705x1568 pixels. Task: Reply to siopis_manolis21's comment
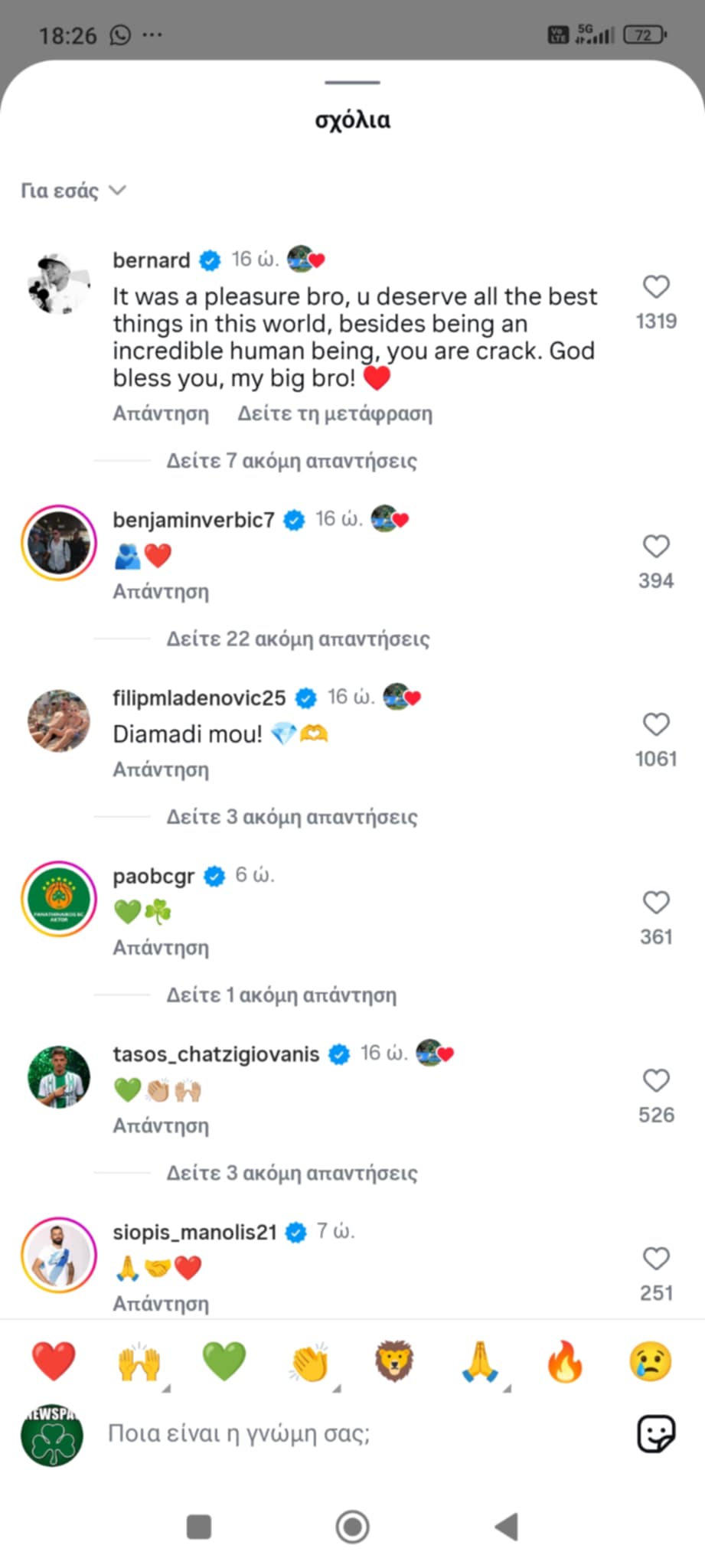(x=161, y=1303)
